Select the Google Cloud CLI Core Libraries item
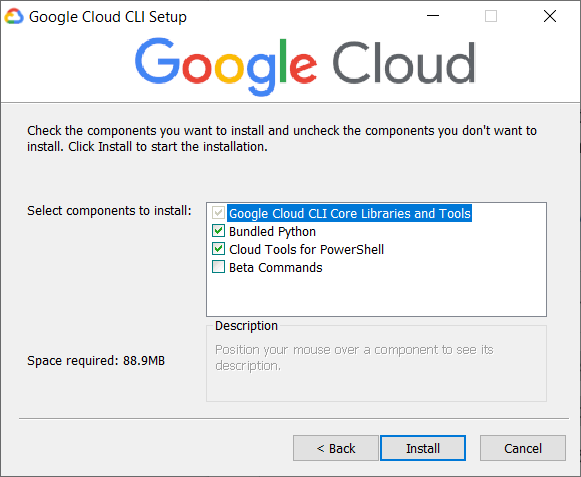Viewport: 581px width, 477px height. 349,213
